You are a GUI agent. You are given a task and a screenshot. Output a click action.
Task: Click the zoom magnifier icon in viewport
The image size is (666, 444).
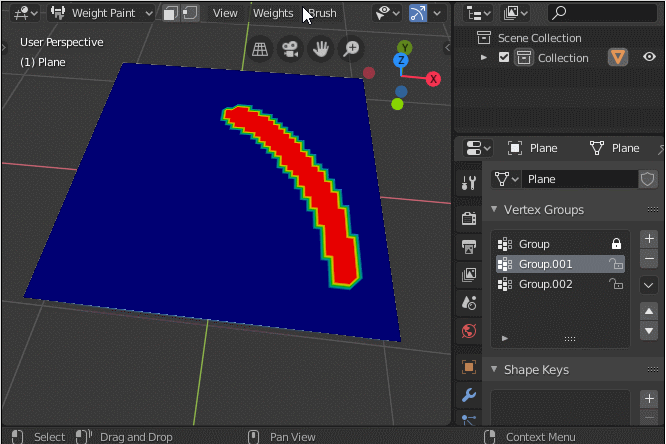pyautogui.click(x=351, y=49)
